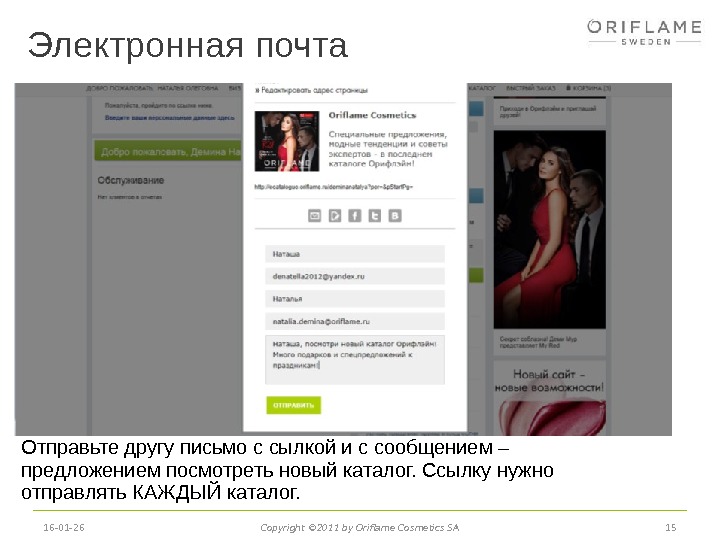Click the video share icon
The height and width of the screenshot is (540, 720).
coord(335,215)
